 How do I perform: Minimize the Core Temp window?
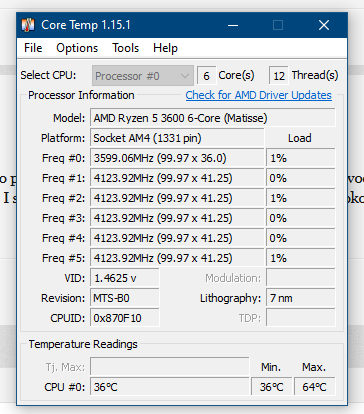click(233, 25)
